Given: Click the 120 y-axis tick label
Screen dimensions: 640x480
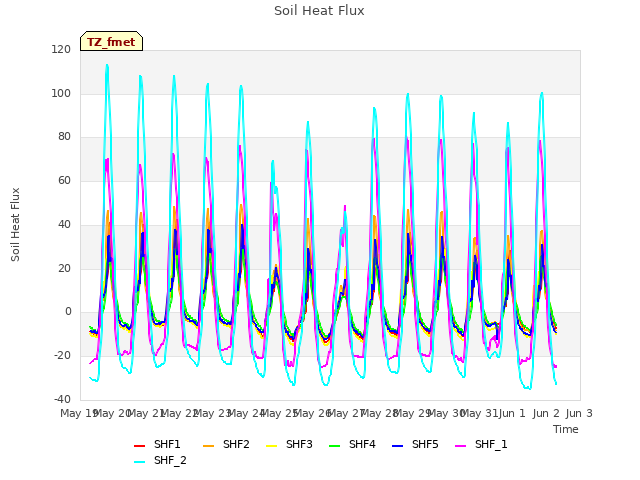Looking at the screenshot, I should coord(61,49).
